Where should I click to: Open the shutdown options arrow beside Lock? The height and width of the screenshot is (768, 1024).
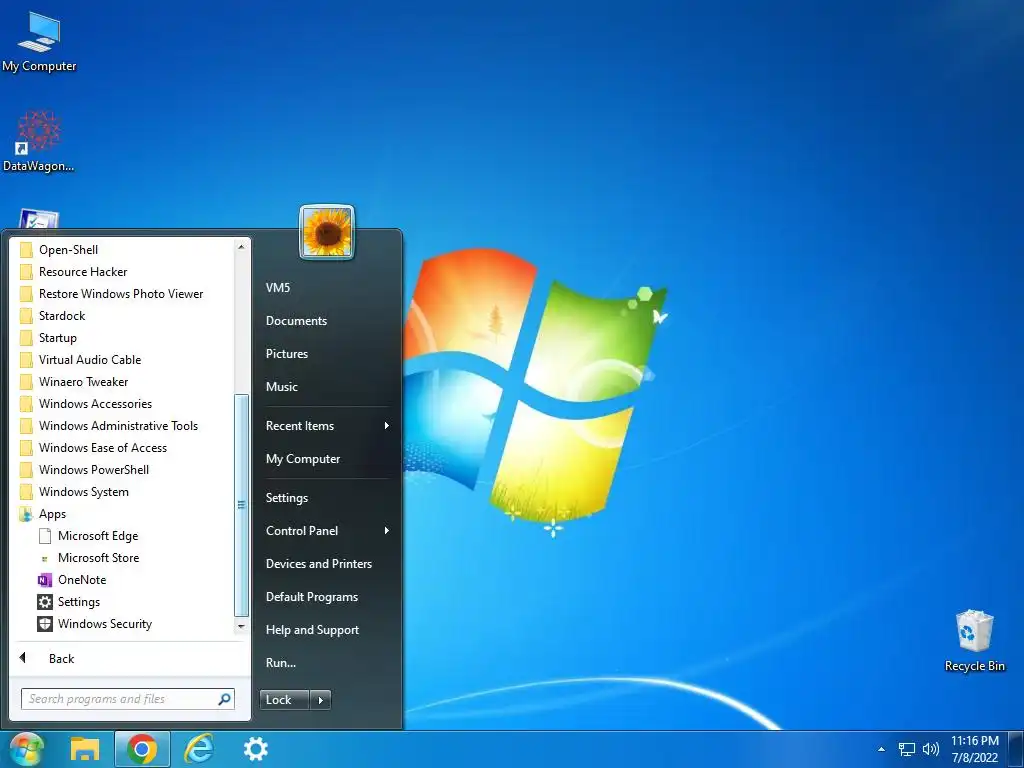click(x=320, y=700)
